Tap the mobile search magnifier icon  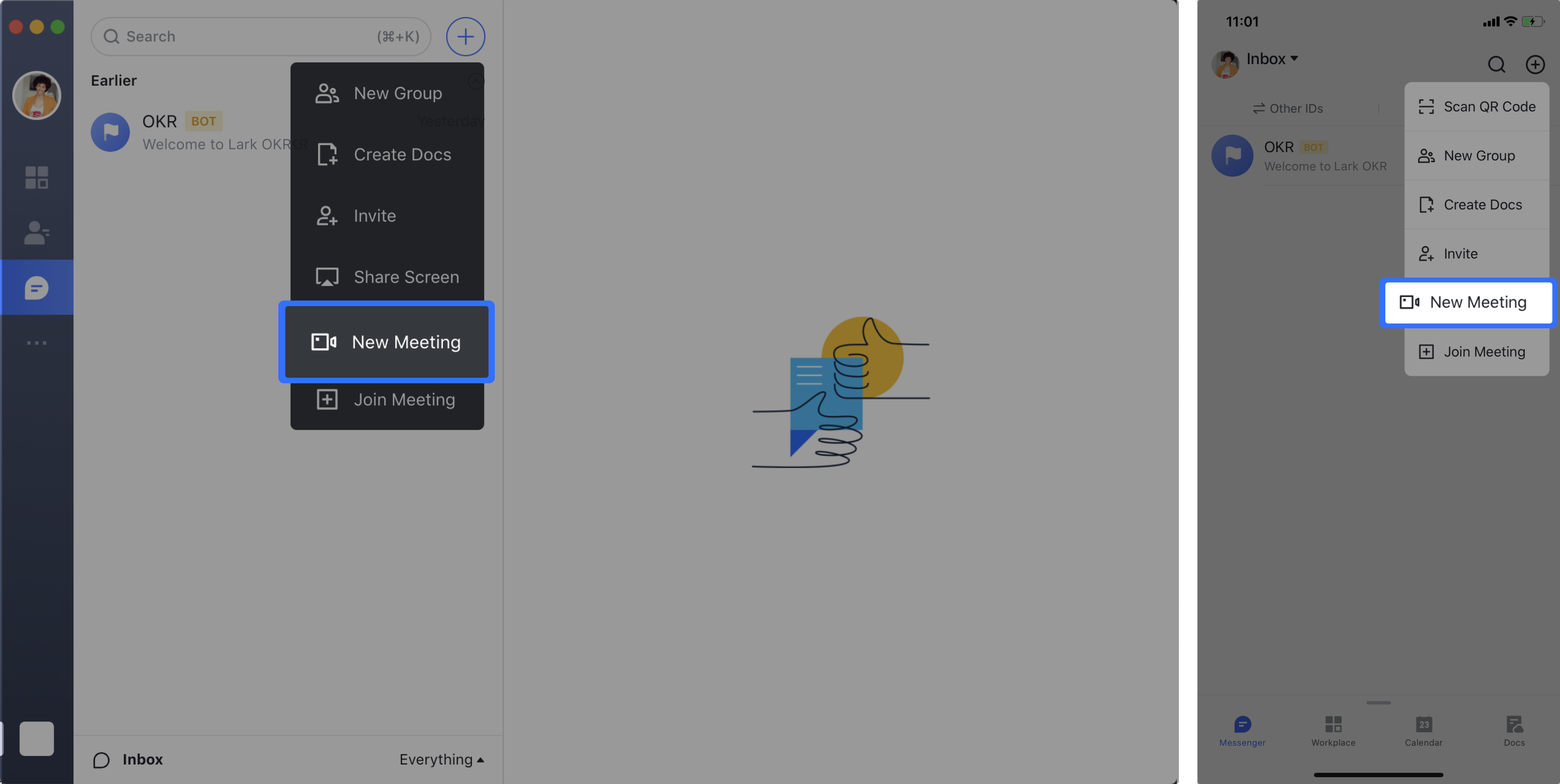pos(1496,64)
